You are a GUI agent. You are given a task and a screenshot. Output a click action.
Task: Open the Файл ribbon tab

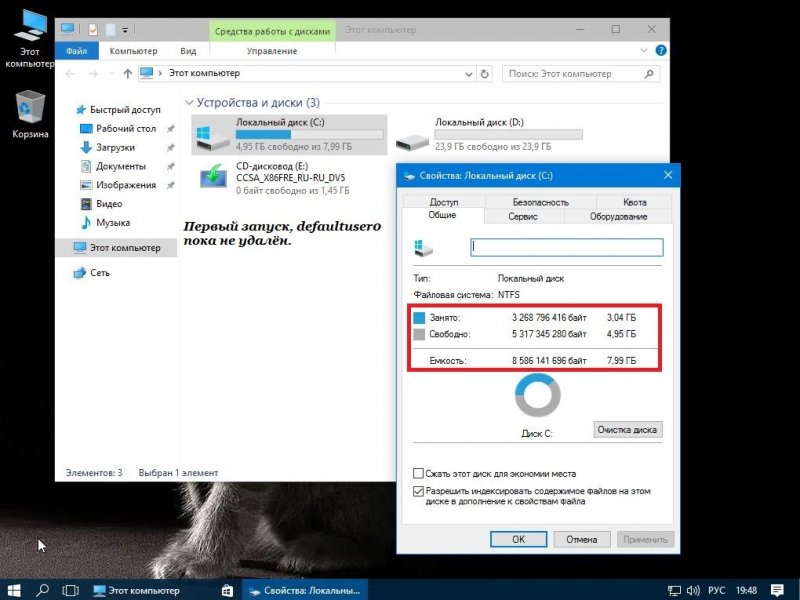point(77,51)
